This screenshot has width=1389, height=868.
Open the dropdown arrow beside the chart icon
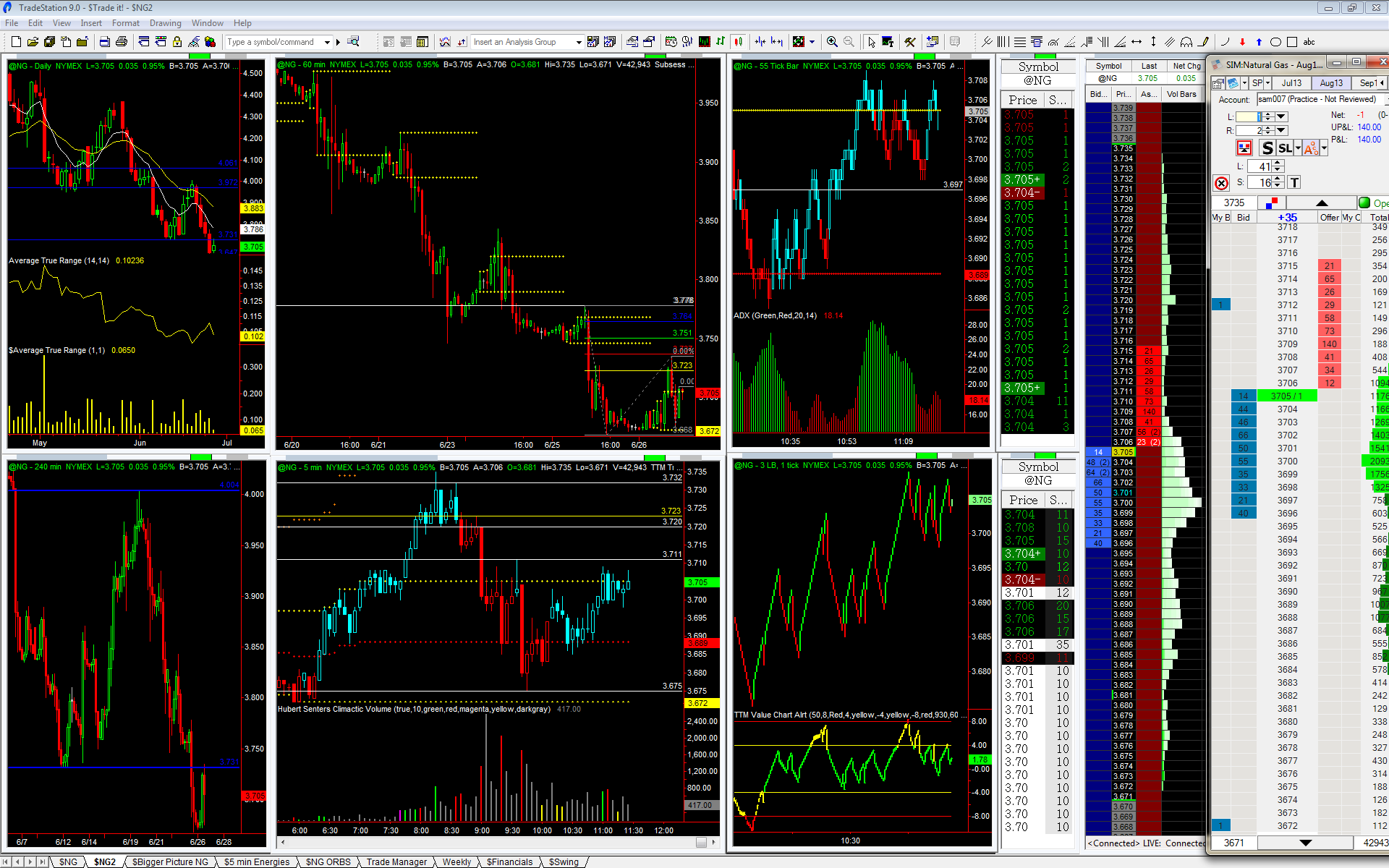pyautogui.click(x=1244, y=83)
